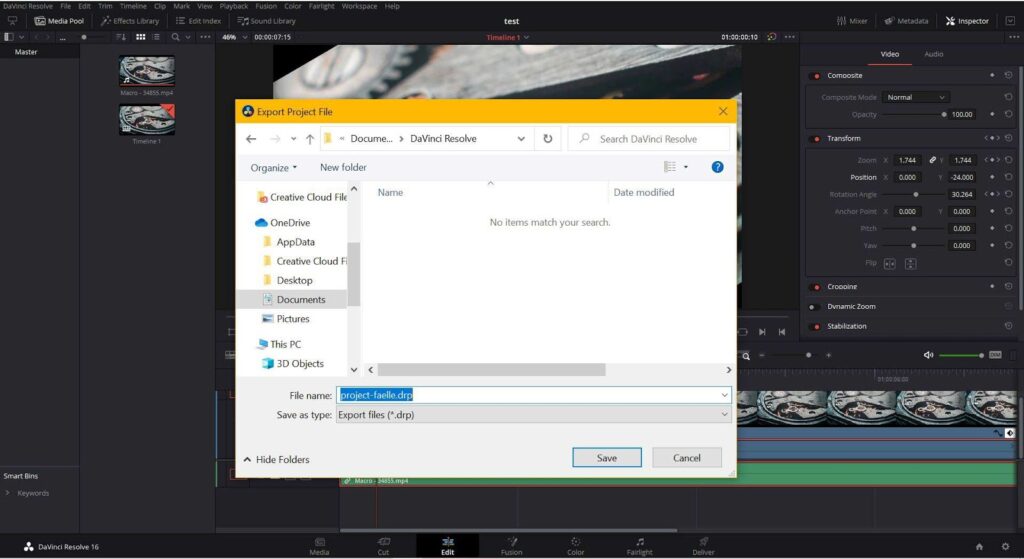1024x559 pixels.
Task: Collapse the Hide Folders expander
Action: pos(276,459)
